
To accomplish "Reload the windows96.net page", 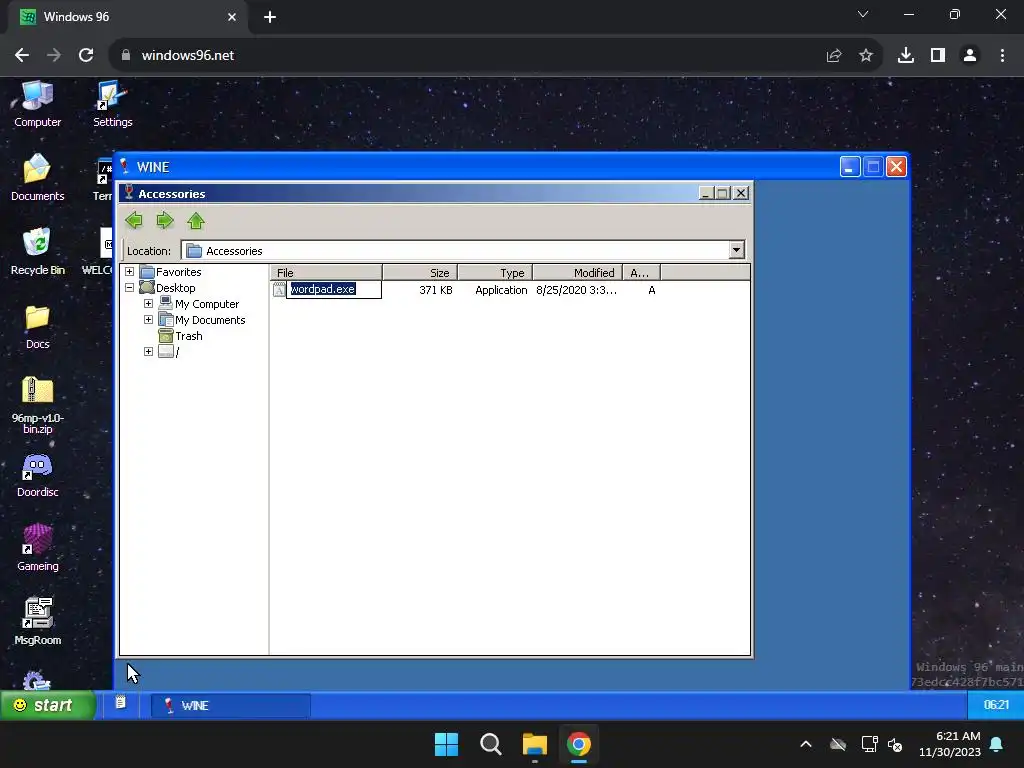I will (x=86, y=56).
